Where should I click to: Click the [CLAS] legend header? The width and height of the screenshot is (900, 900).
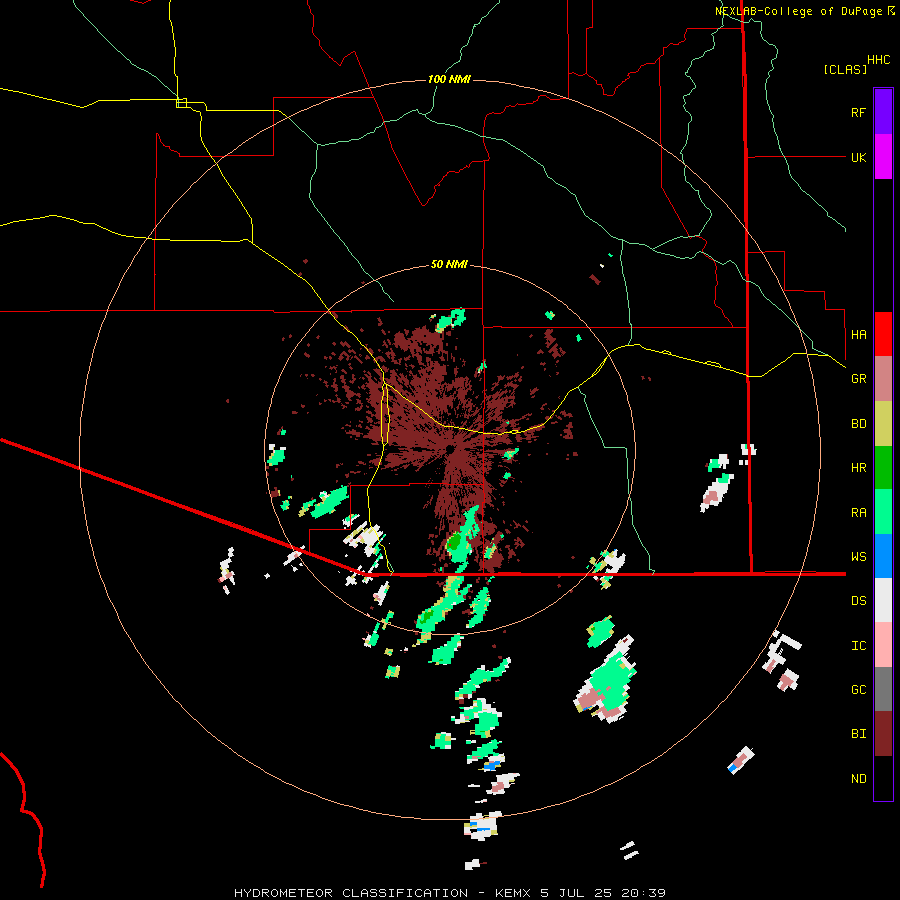click(x=845, y=70)
